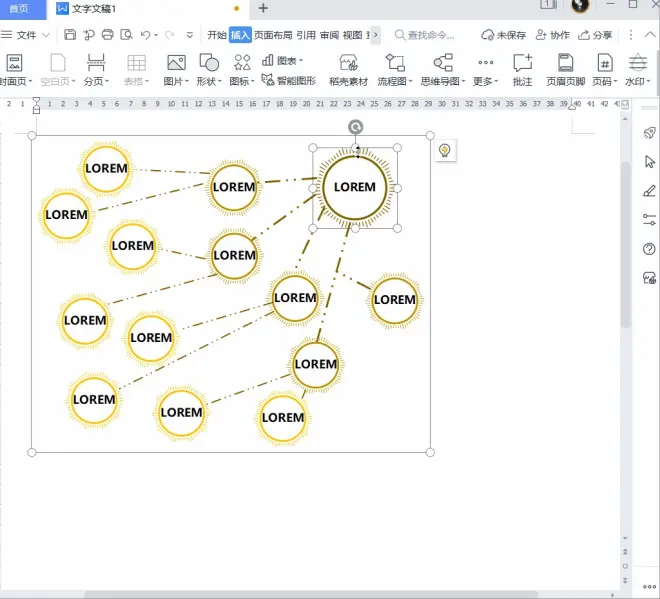Click the Print icon in quick toolbar
660x599 pixels.
click(x=108, y=35)
